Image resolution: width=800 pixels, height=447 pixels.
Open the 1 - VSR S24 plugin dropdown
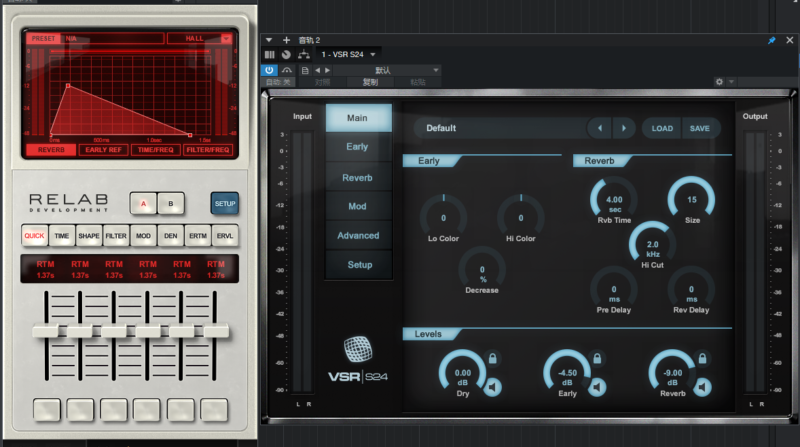pos(348,54)
